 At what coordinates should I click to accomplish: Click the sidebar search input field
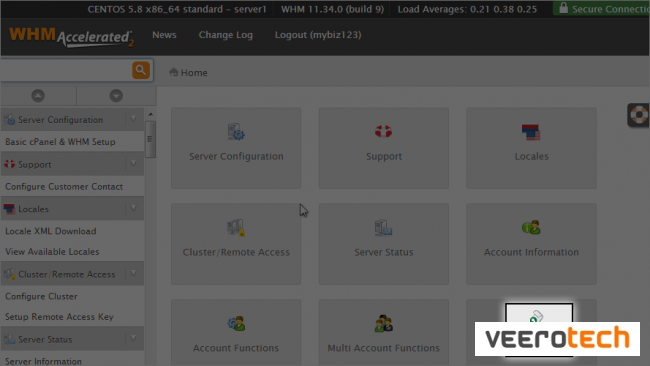65,70
